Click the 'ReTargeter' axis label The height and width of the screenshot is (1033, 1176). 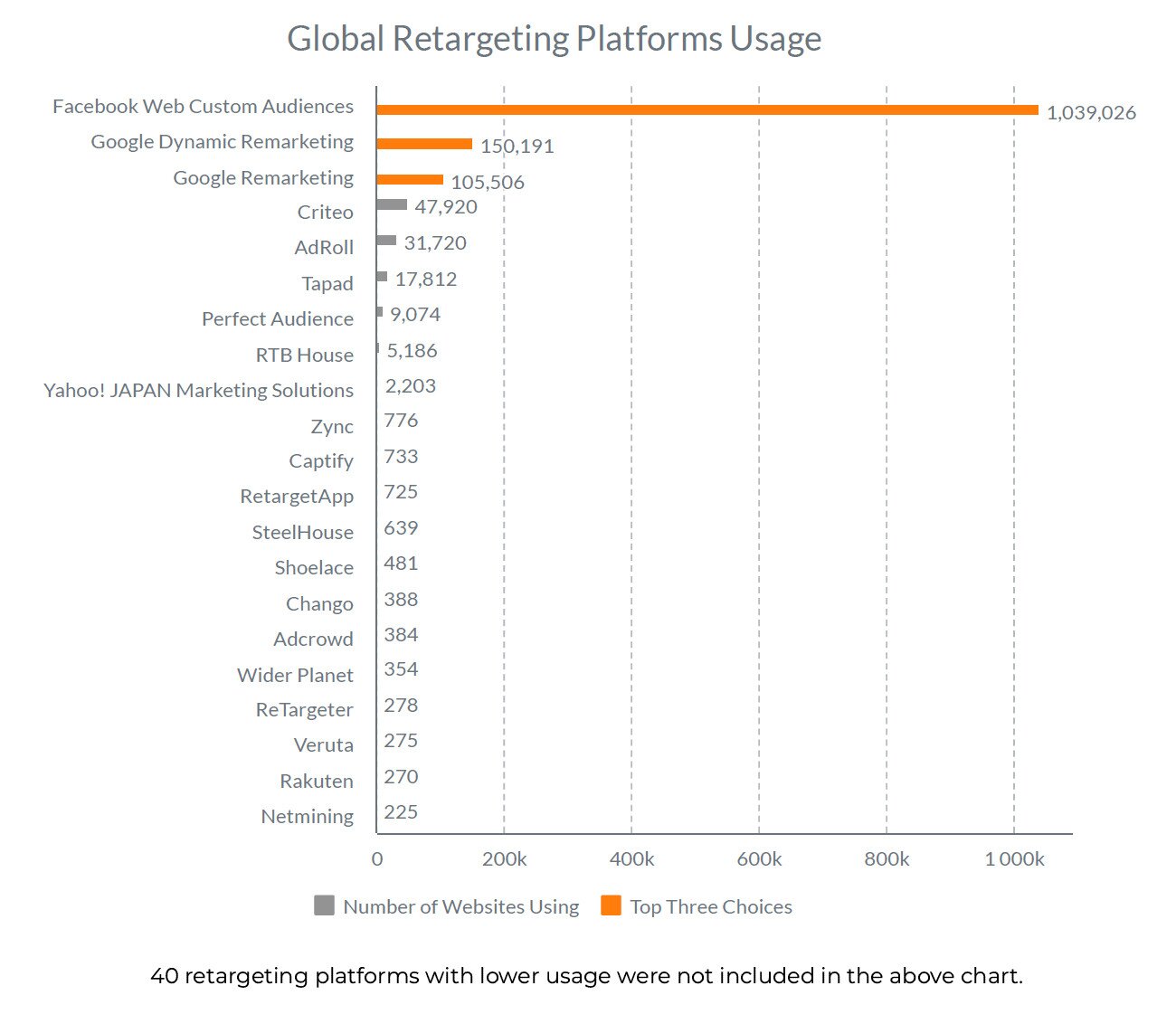tap(305, 710)
